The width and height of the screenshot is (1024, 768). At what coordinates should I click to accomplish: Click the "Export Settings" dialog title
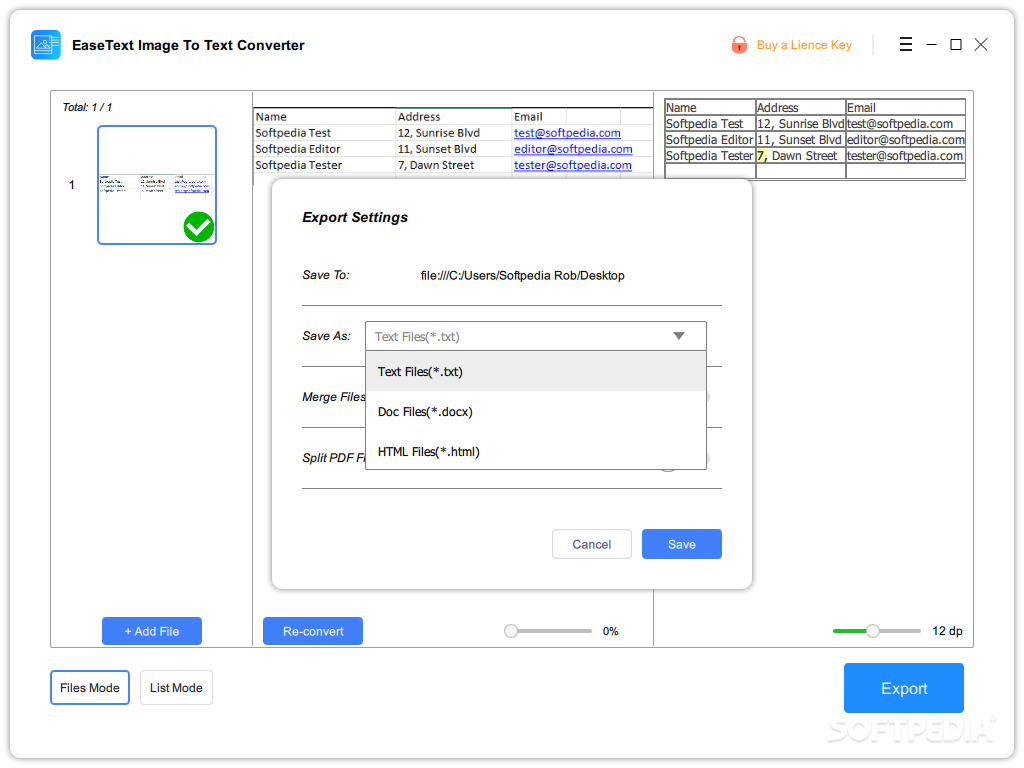[355, 217]
